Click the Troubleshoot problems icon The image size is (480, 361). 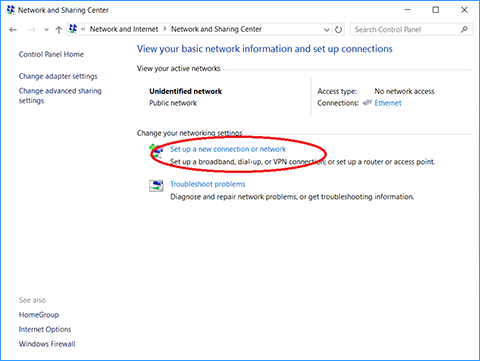156,186
